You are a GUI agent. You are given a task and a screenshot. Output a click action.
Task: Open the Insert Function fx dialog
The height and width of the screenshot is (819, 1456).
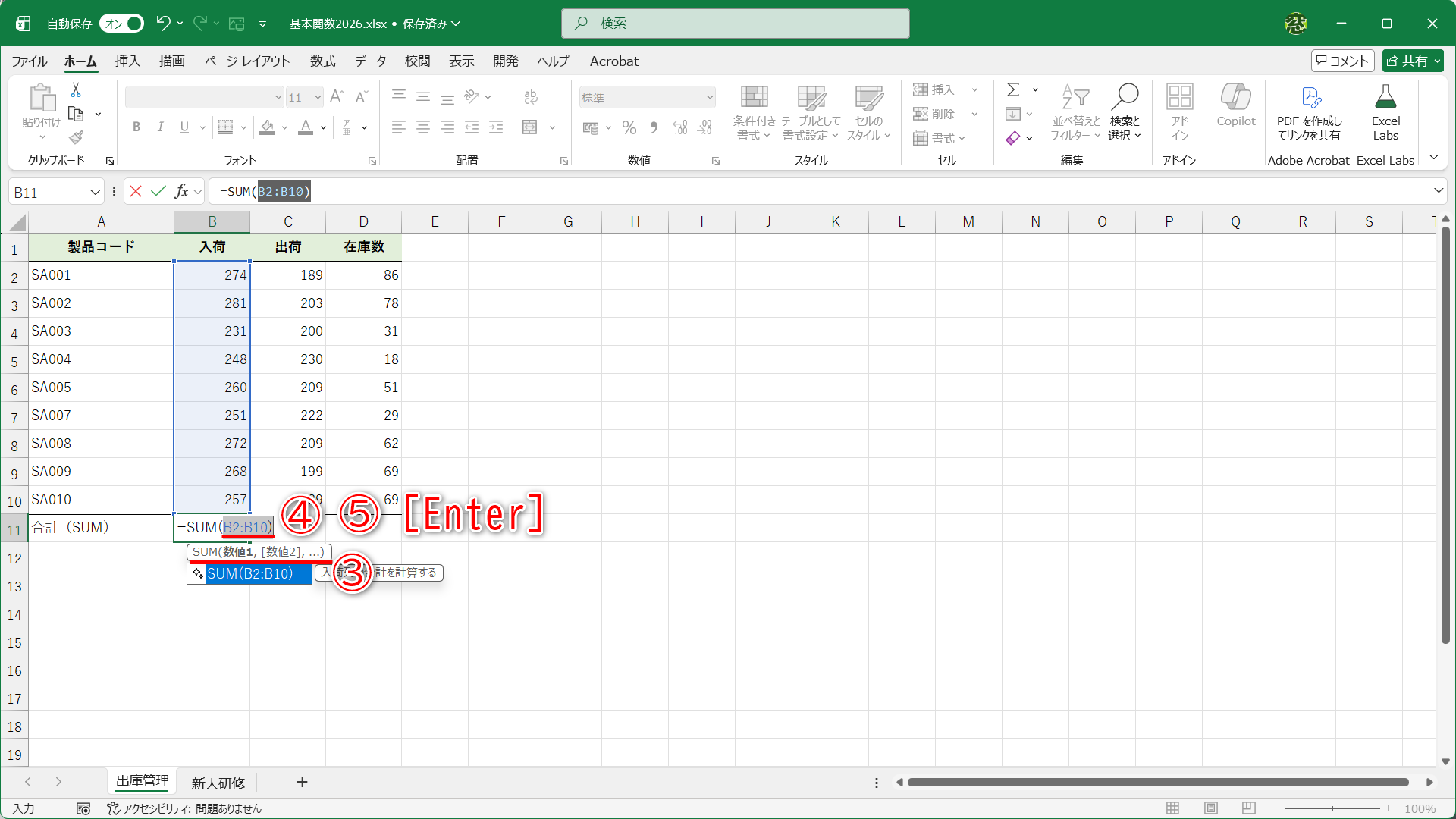point(181,191)
